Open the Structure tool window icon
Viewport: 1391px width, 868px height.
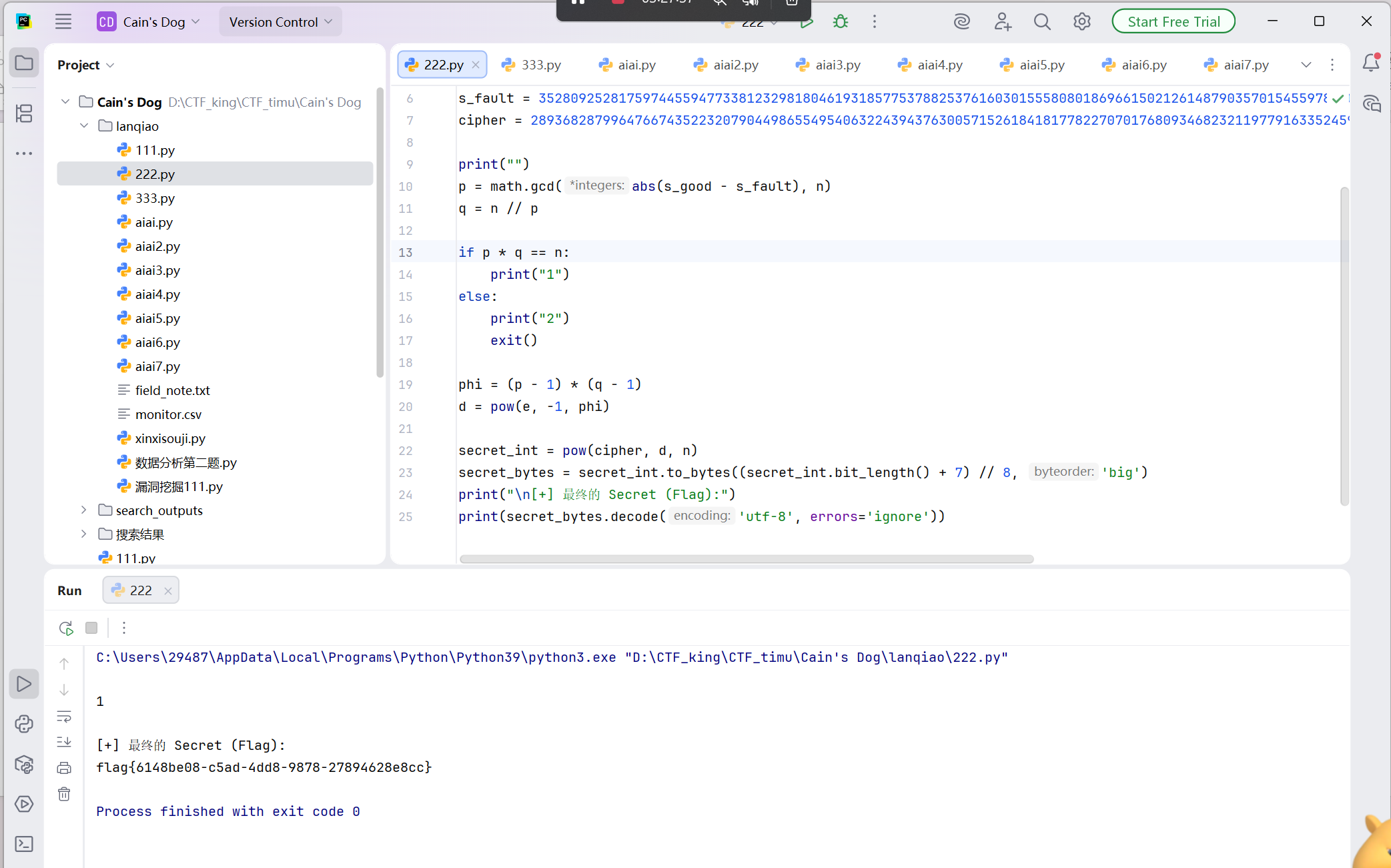24,113
